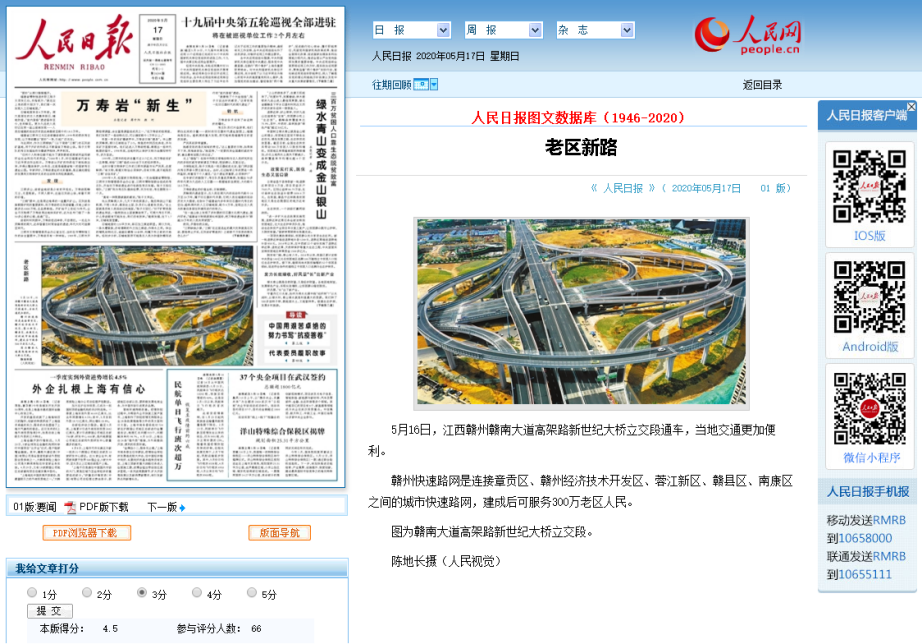This screenshot has width=922, height=644.
Task: Open the 日报 dropdown
Action: [x=411, y=30]
